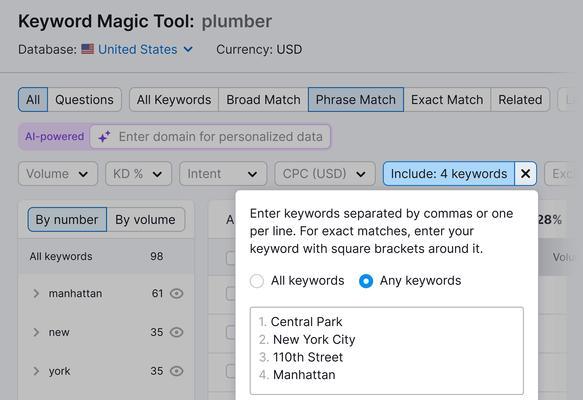Switch to the Questions tab
Screen dimensions: 583x400
[x=84, y=100]
